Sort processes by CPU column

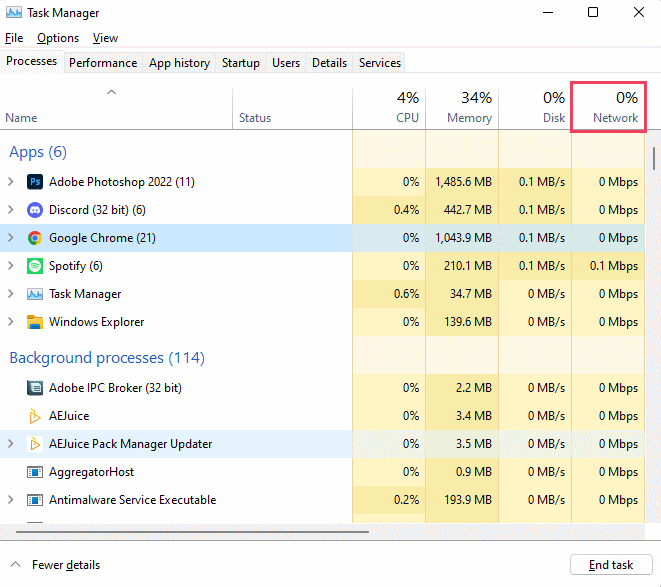(x=389, y=108)
